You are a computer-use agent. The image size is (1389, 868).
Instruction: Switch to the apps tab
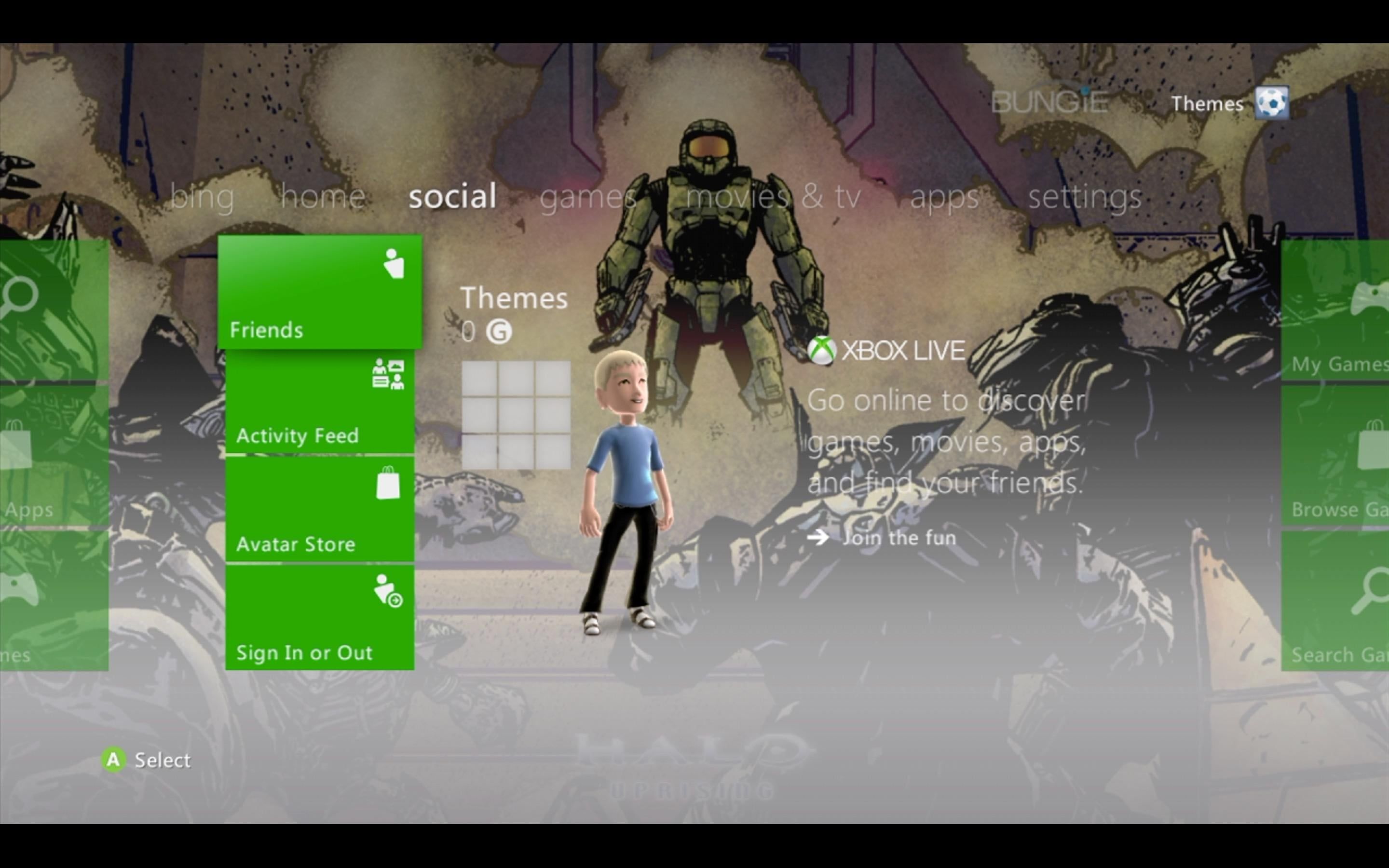point(944,199)
